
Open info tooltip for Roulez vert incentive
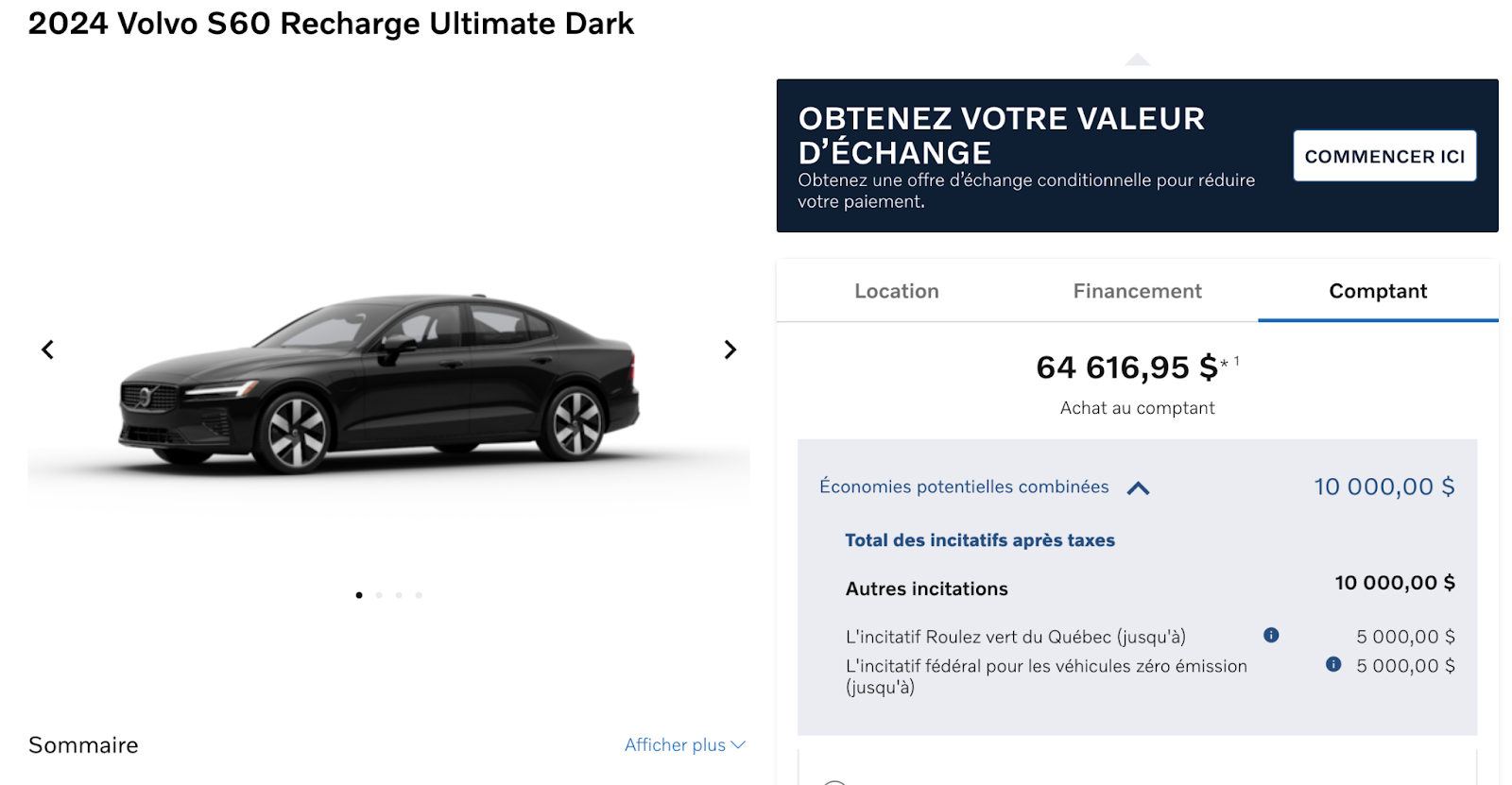pos(1270,636)
